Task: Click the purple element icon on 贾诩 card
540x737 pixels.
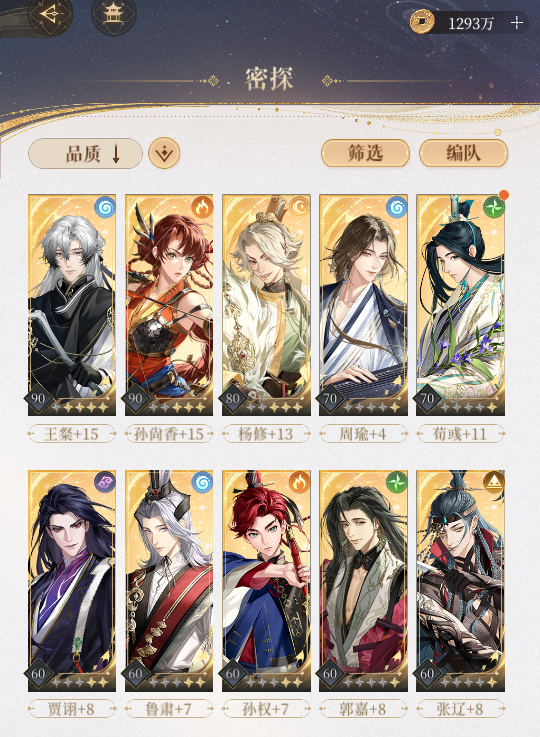Action: pyautogui.click(x=104, y=482)
